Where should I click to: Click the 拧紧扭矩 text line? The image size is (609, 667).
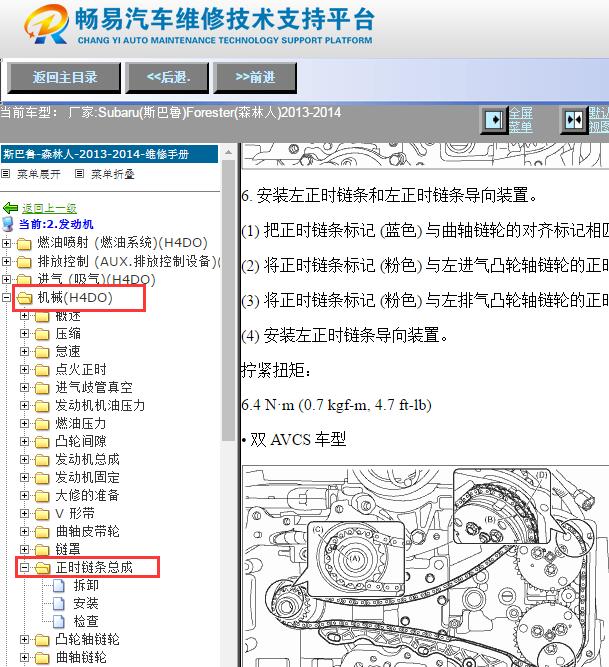[276, 370]
